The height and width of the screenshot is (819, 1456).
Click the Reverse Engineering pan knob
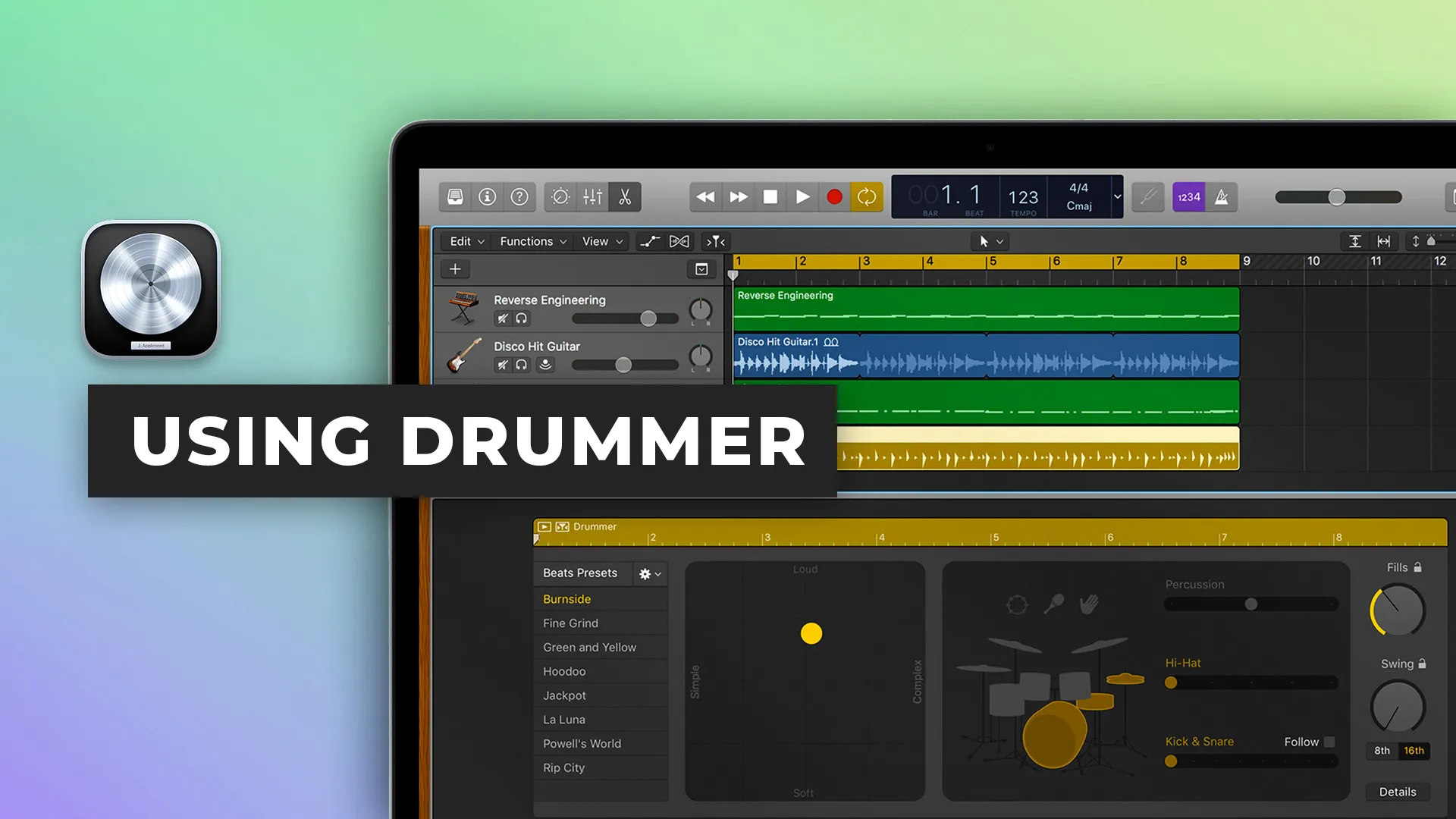(x=700, y=309)
